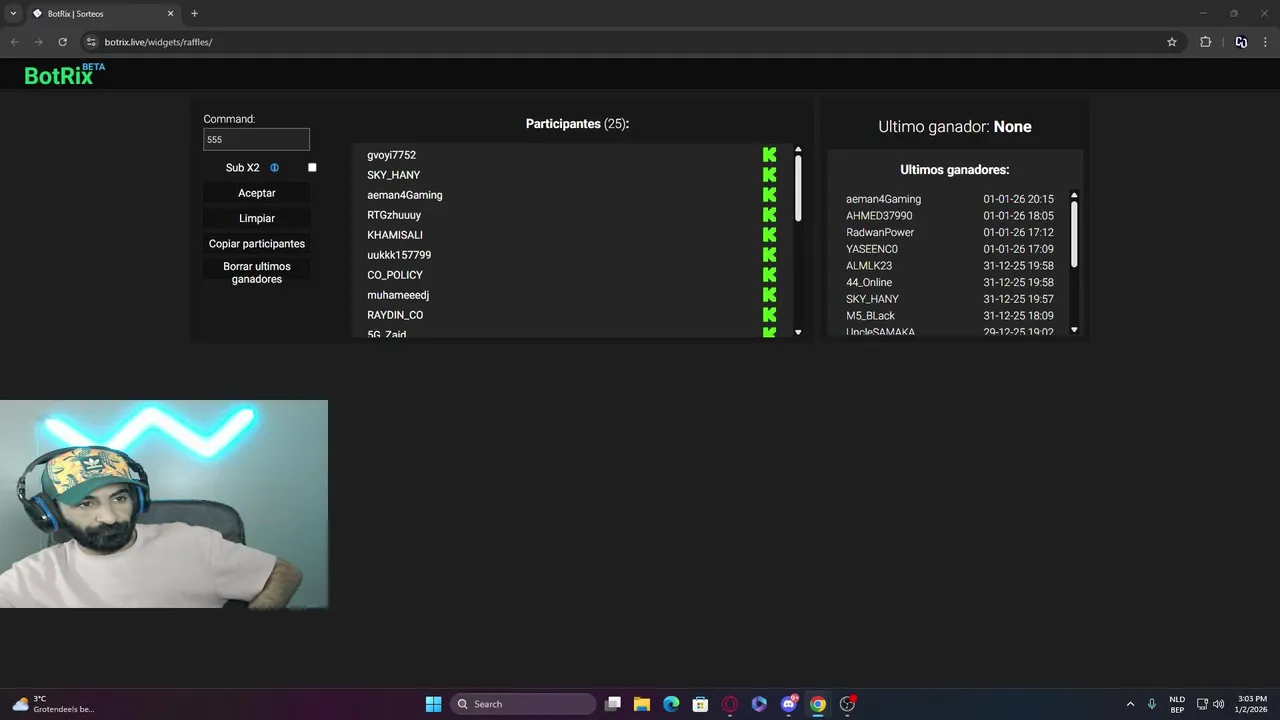
Task: Click the webcam overlay thumbnail
Action: [164, 504]
